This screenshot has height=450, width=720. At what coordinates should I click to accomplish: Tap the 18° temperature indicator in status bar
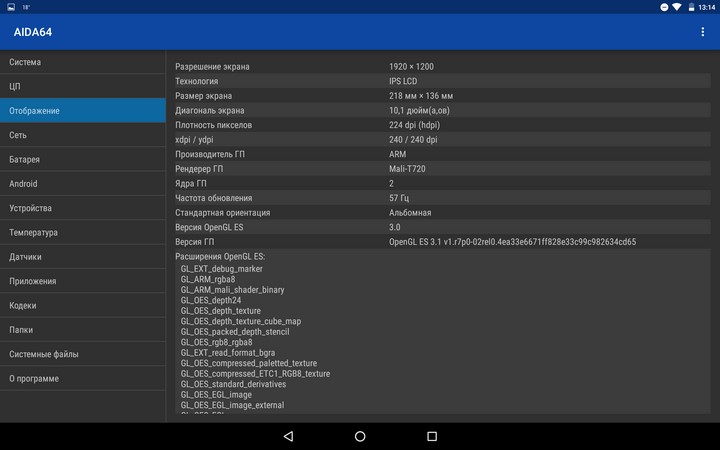[26, 7]
